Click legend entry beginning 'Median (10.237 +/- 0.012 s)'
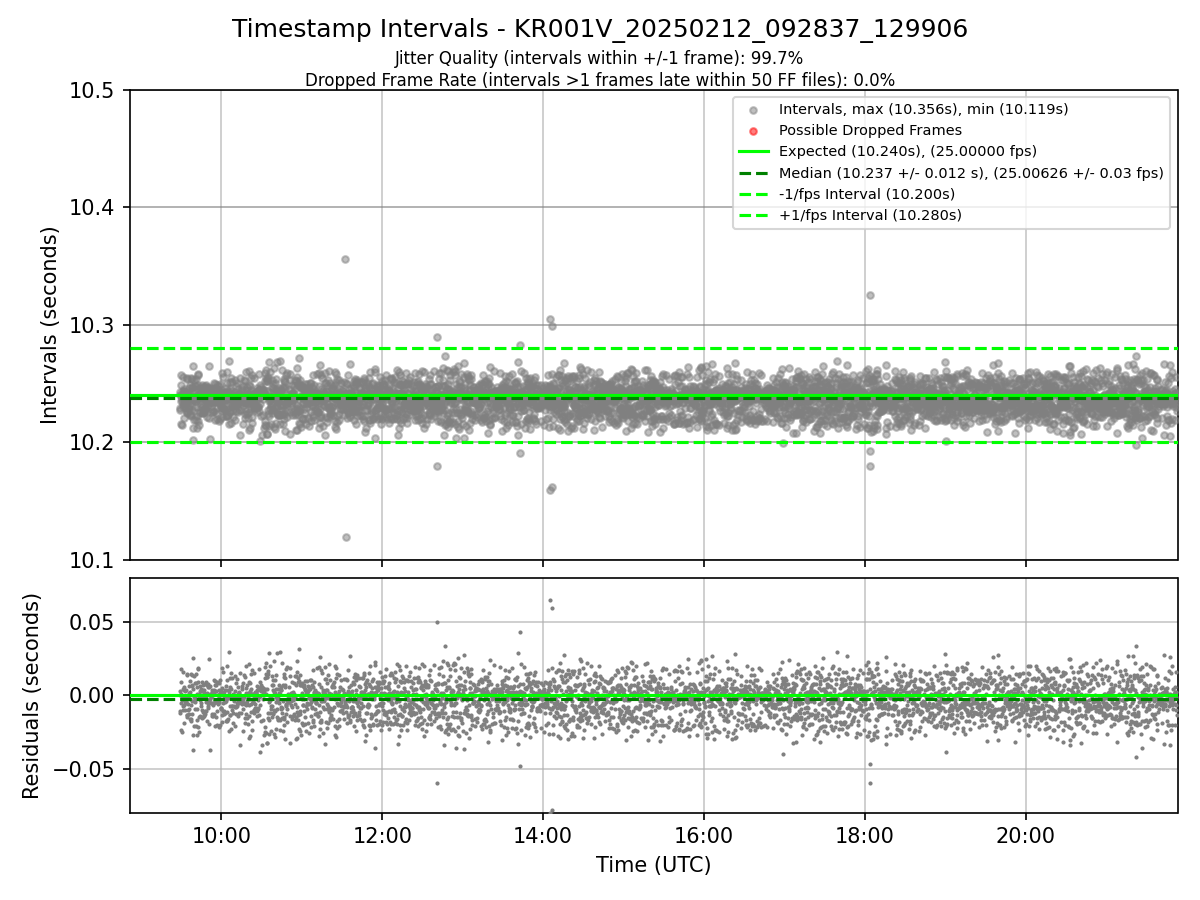The width and height of the screenshot is (1200, 900). coord(971,172)
